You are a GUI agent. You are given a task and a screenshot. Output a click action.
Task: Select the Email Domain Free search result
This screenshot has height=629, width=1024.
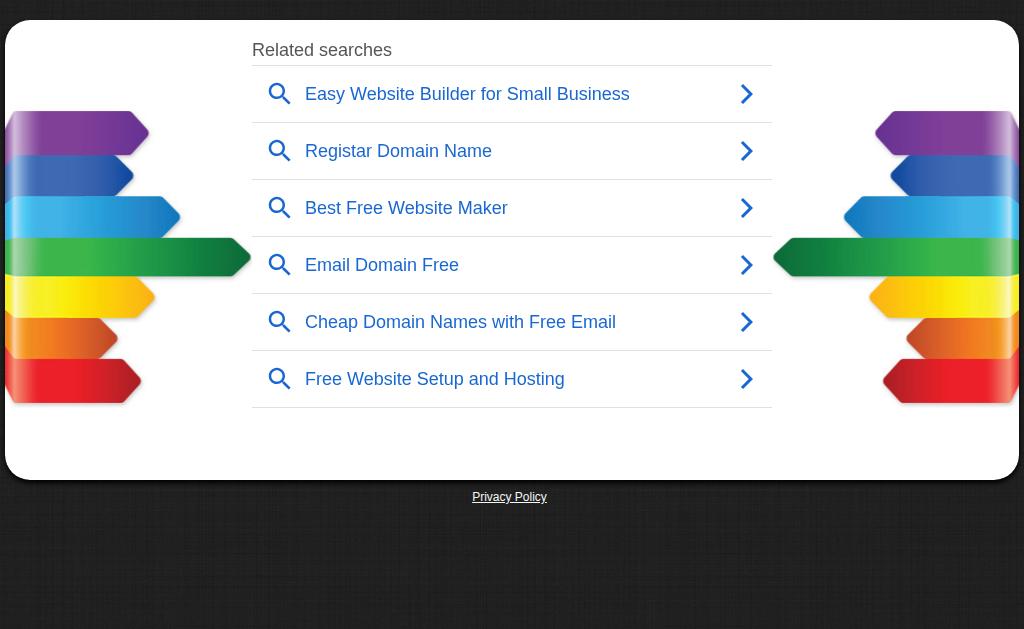(382, 265)
